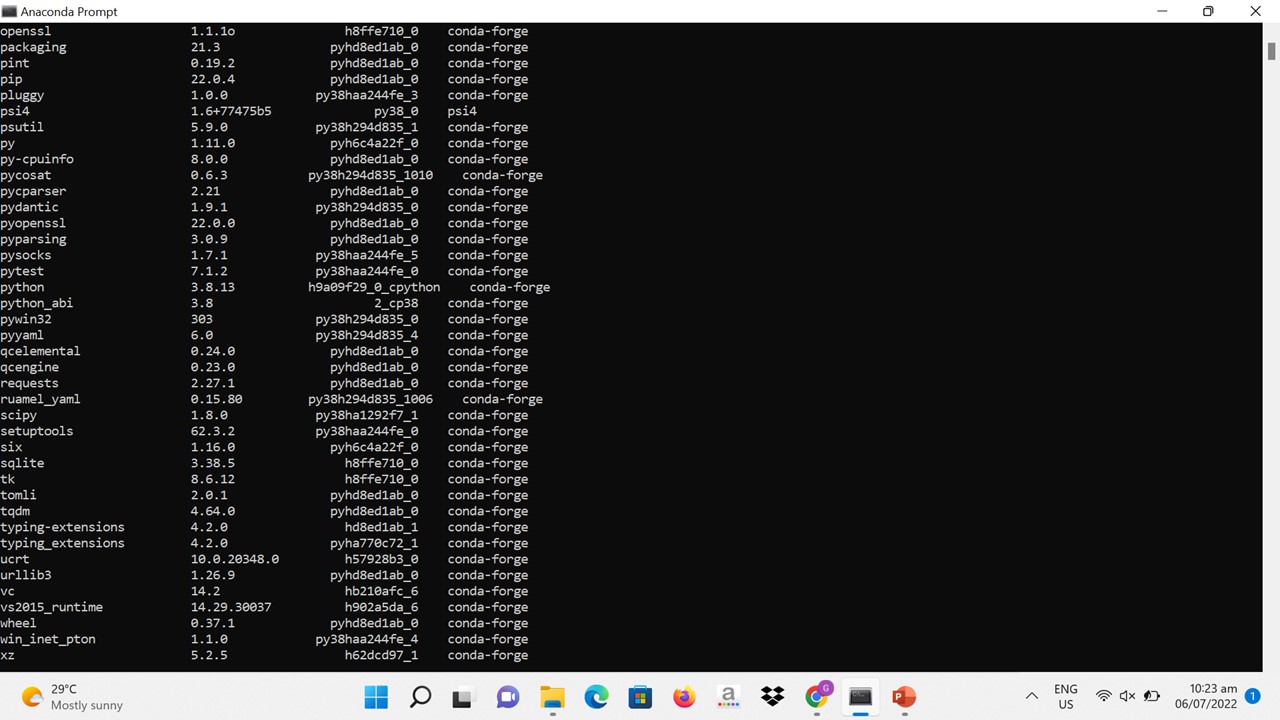The width and height of the screenshot is (1280, 720).
Task: Expand the hidden system tray icons
Action: [x=1031, y=694]
